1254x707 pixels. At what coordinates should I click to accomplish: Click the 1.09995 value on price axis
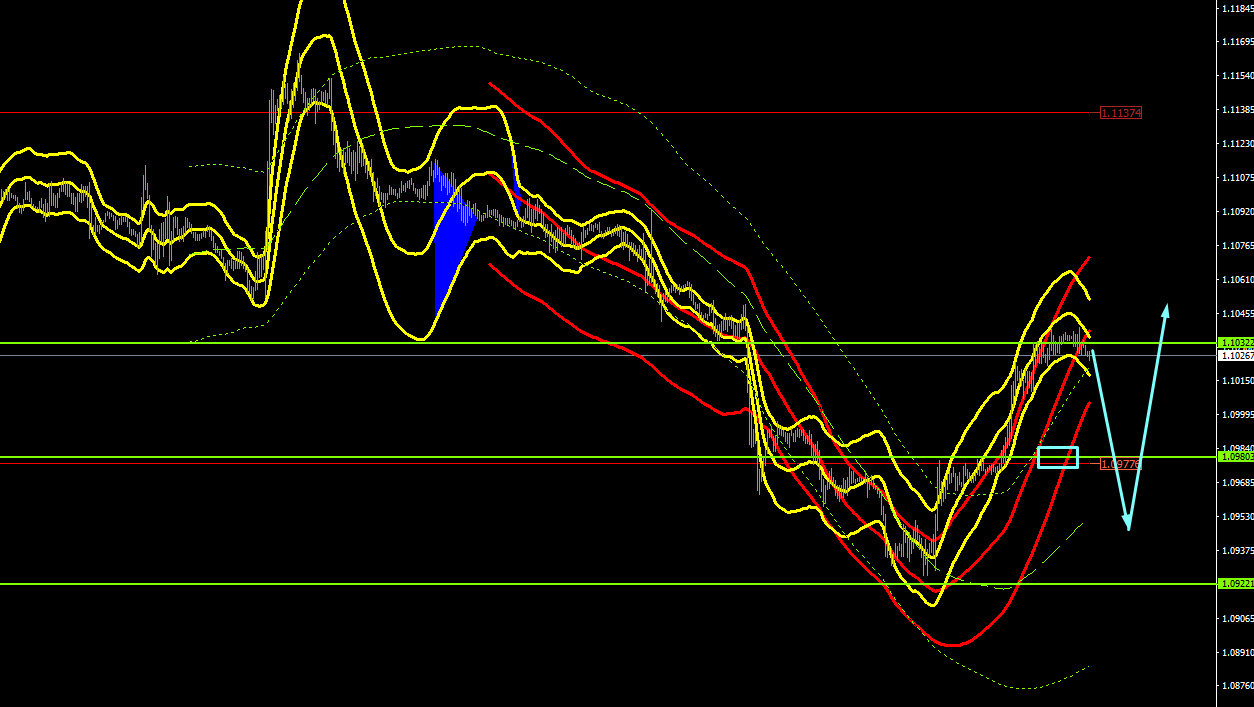click(1237, 415)
